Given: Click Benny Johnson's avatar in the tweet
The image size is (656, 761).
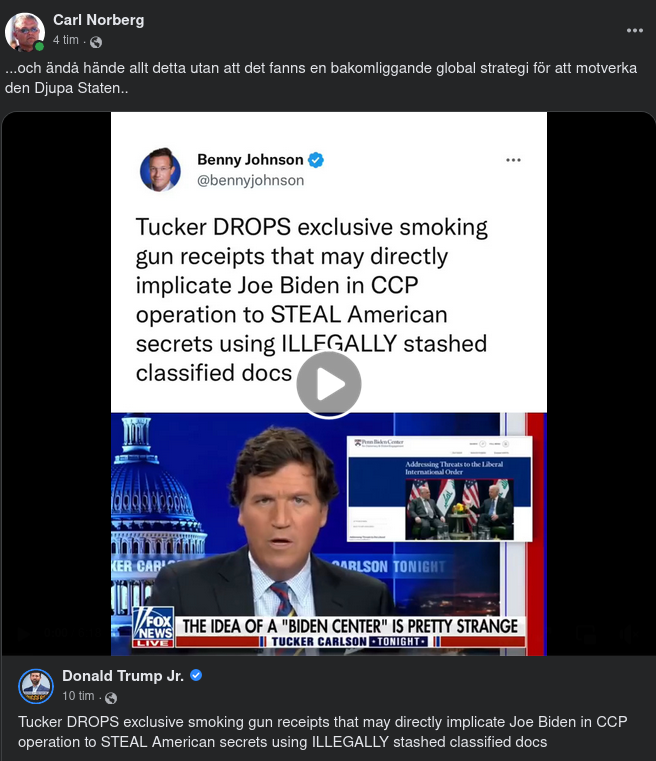Looking at the screenshot, I should (160, 170).
